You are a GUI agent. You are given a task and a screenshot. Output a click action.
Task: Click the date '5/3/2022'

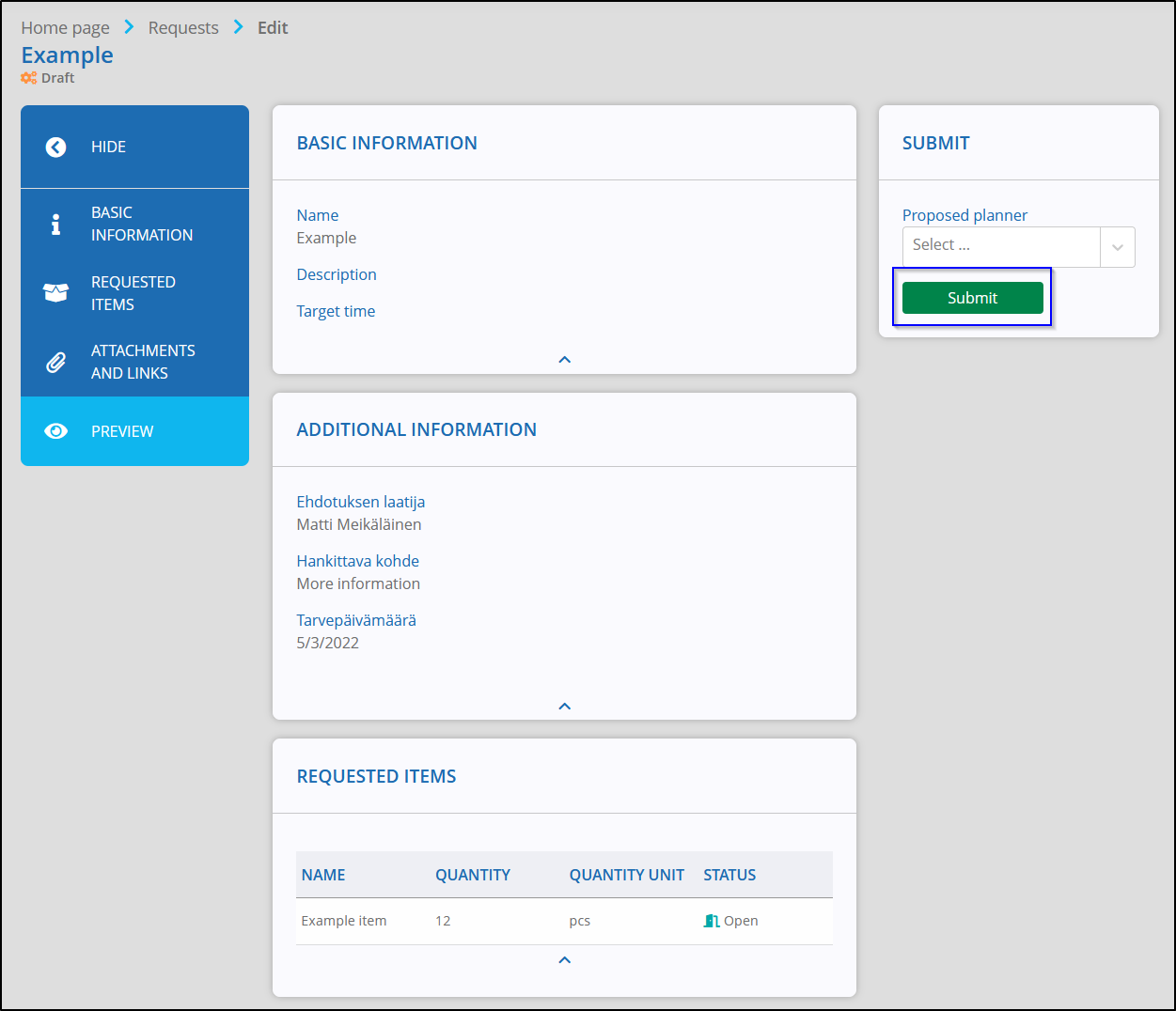pos(328,643)
